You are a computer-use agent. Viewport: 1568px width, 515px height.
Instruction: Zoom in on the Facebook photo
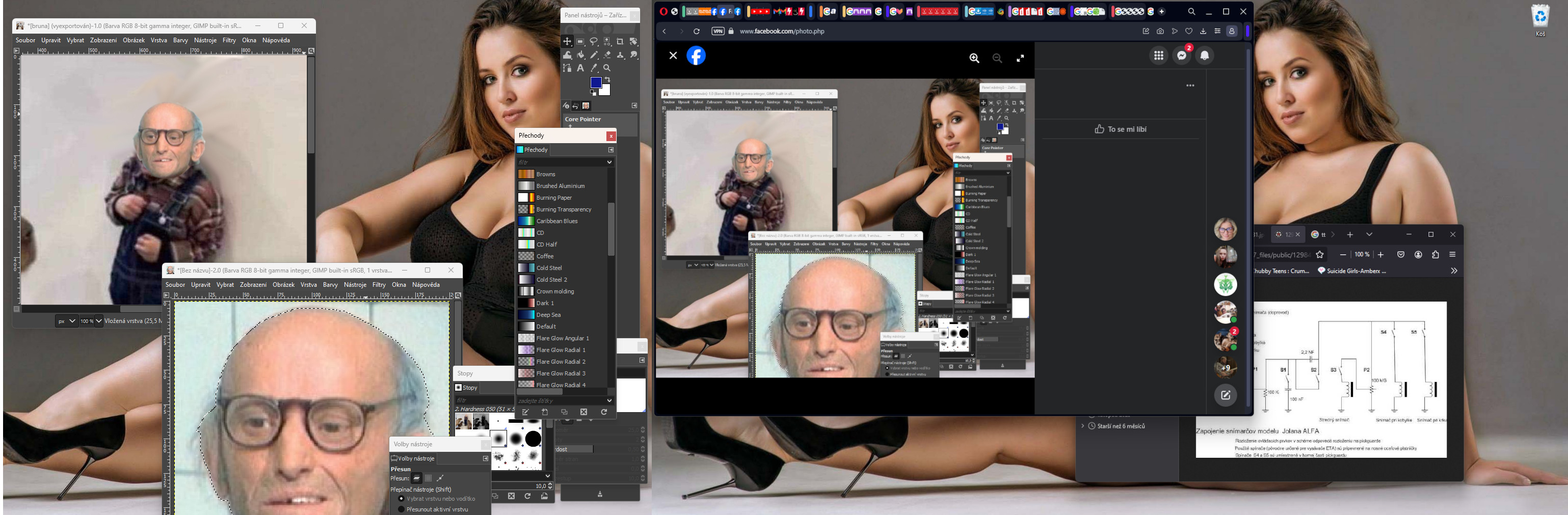(x=974, y=58)
